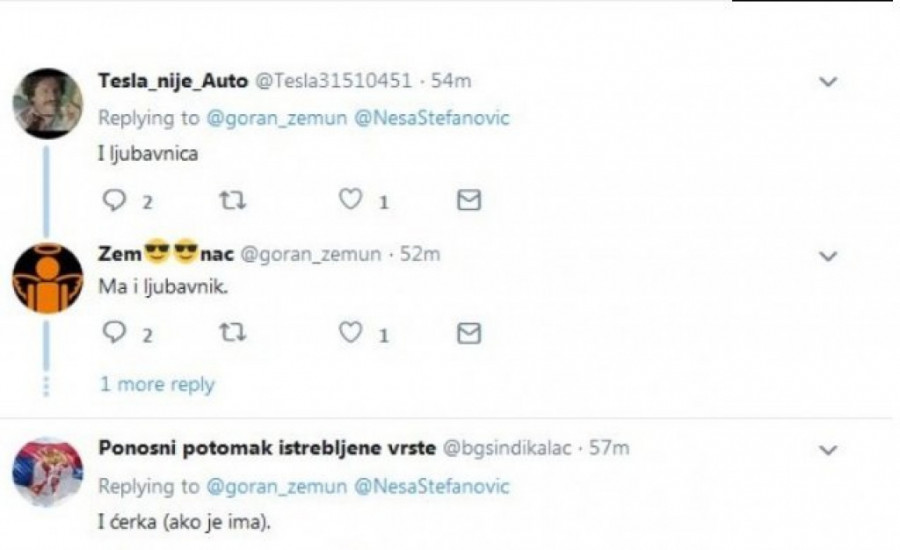Reply to Tesla_nije_Auto's tweet
Image resolution: width=900 pixels, height=550 pixels.
pos(115,201)
